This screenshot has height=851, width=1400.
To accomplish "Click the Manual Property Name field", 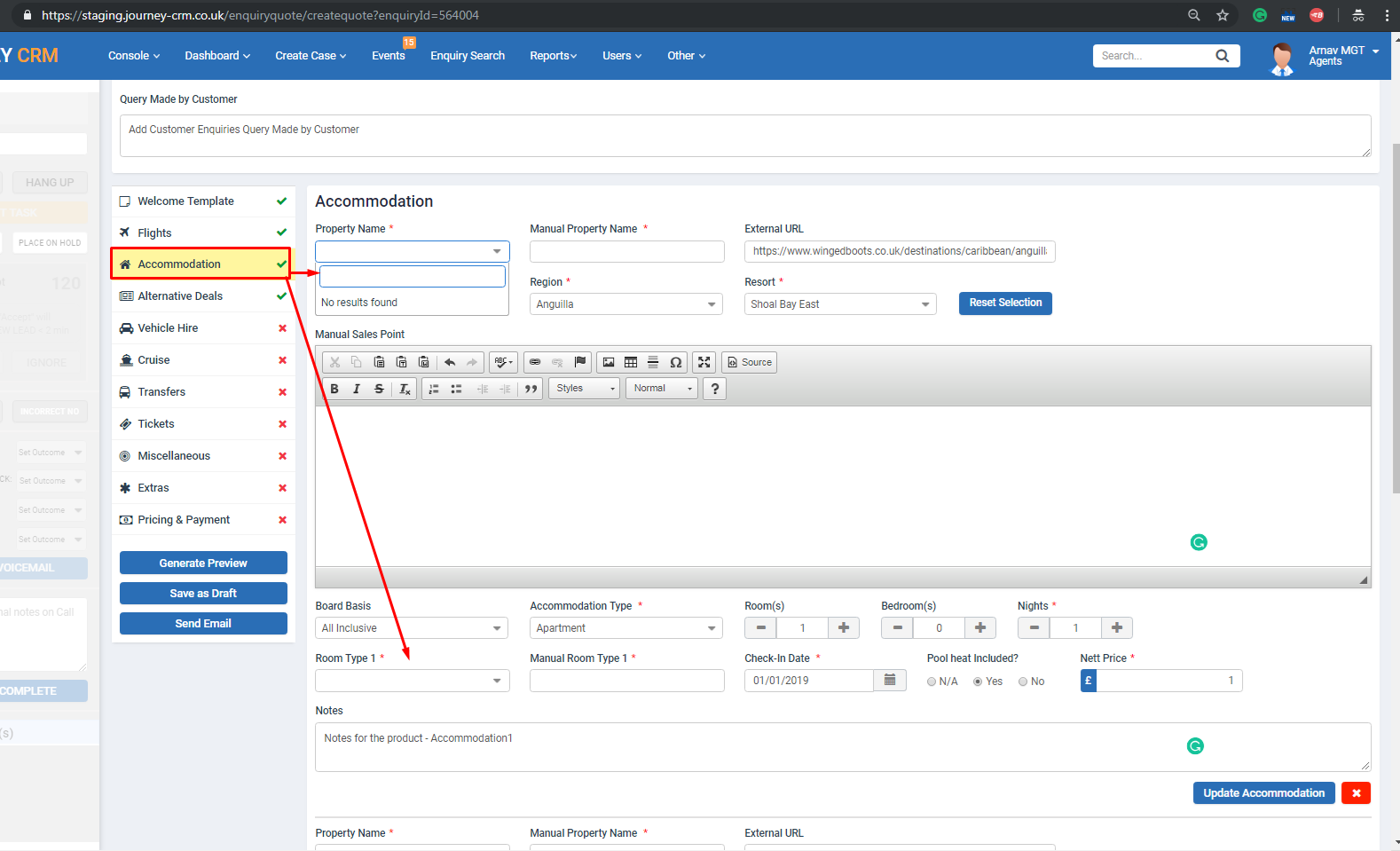I will coord(626,252).
